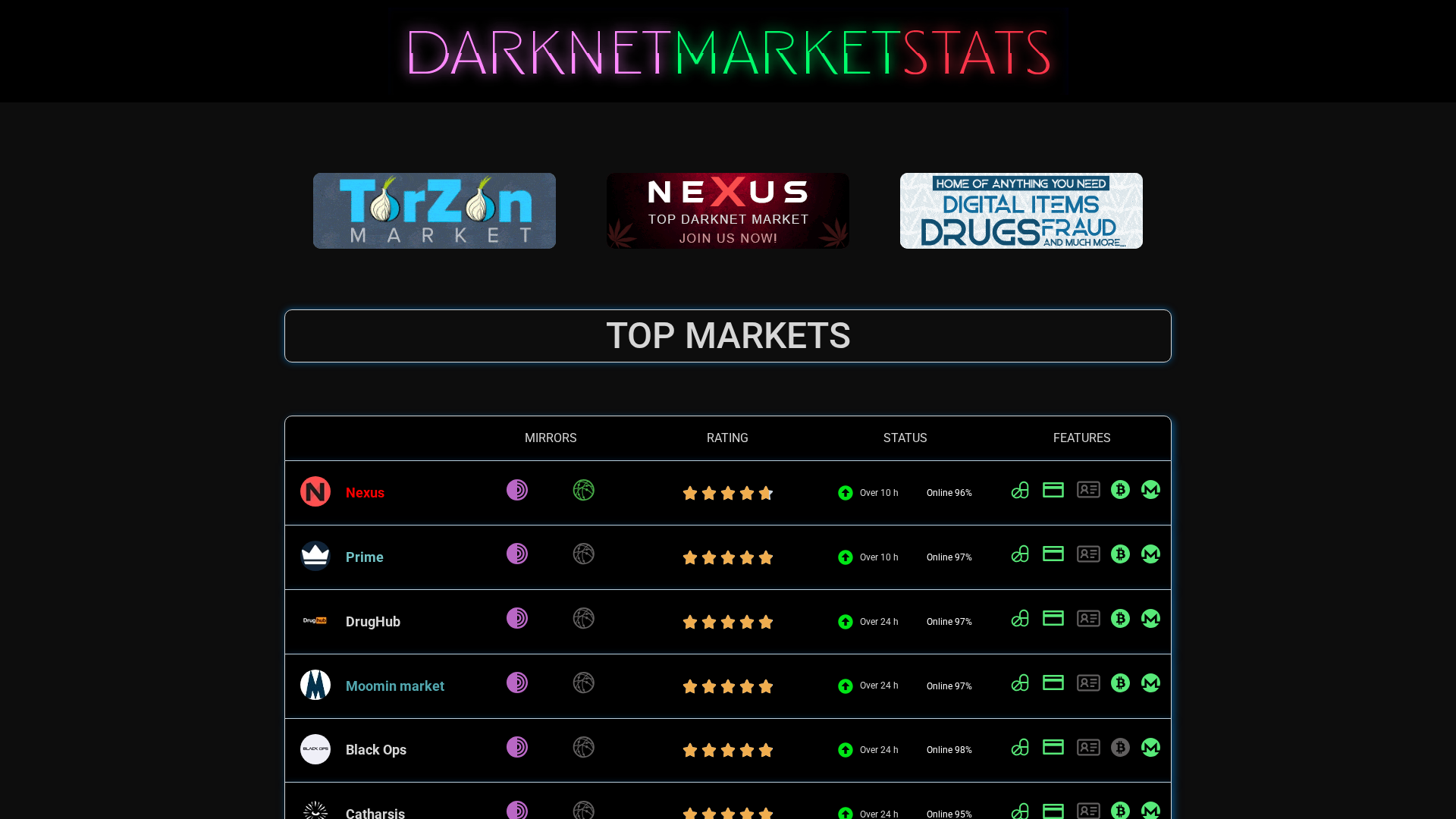Open the TorZon Market banner
1456x819 pixels.
tap(435, 211)
